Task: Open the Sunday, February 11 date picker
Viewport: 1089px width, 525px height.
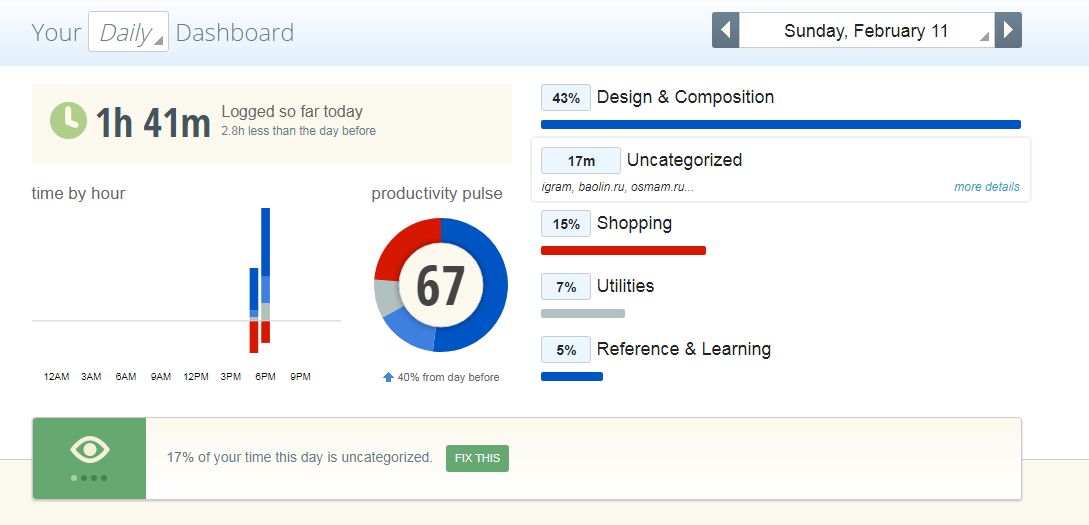Action: click(866, 31)
